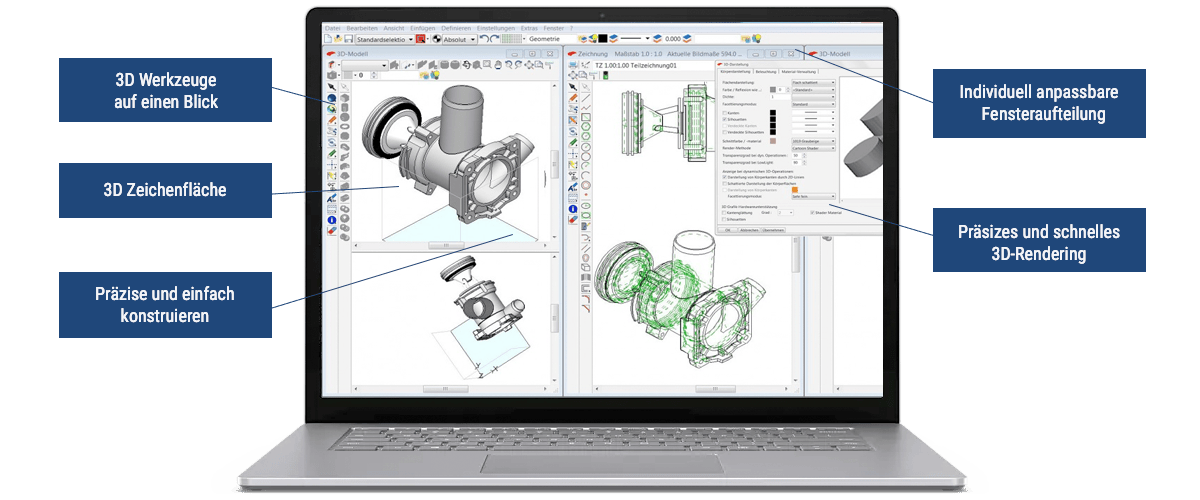Click the Schnittfarbe color swatch
The image size is (1200, 500).
click(x=774, y=141)
